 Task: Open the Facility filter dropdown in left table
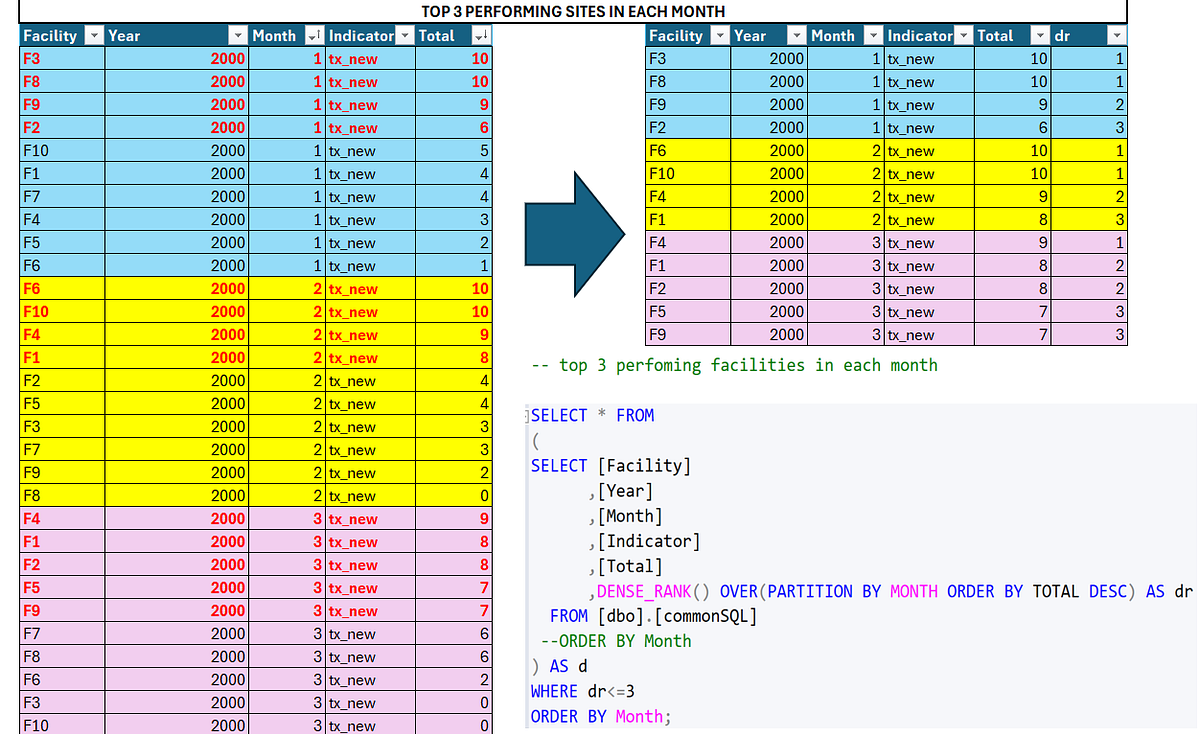tap(93, 35)
